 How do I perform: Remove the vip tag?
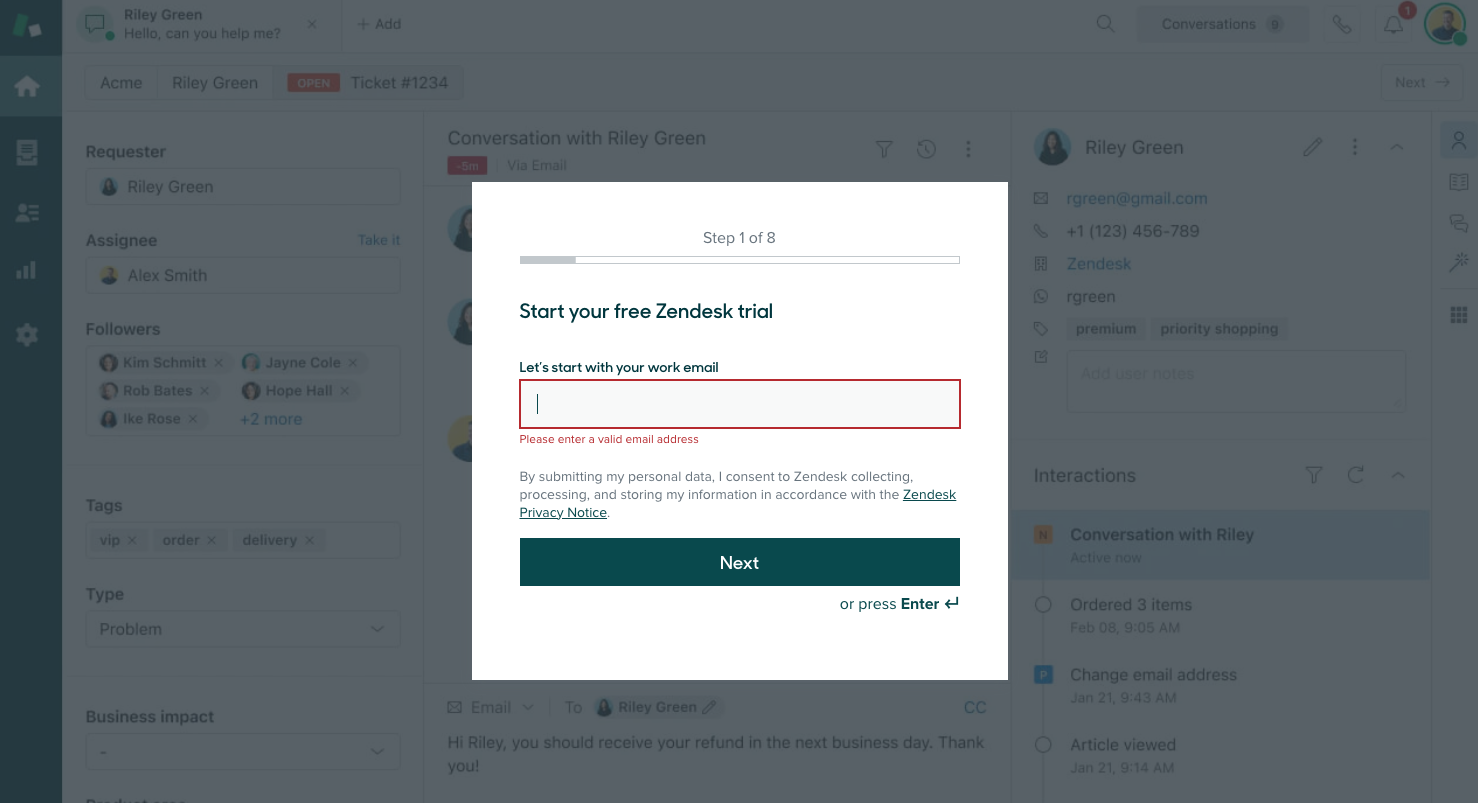pos(132,540)
